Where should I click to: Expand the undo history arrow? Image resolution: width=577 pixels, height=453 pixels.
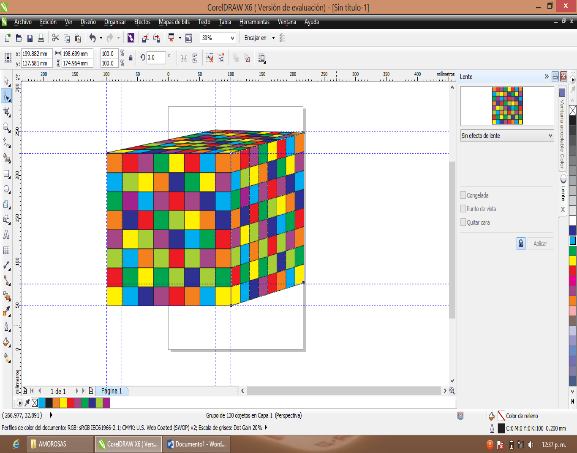[x=101, y=38]
